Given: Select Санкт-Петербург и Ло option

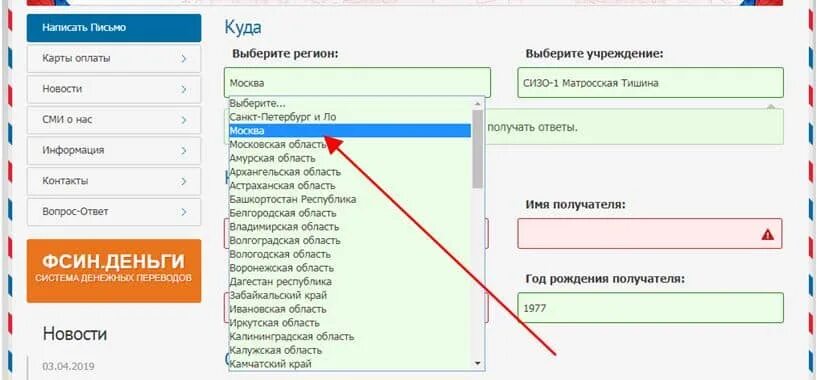Looking at the screenshot, I should 350,117.
